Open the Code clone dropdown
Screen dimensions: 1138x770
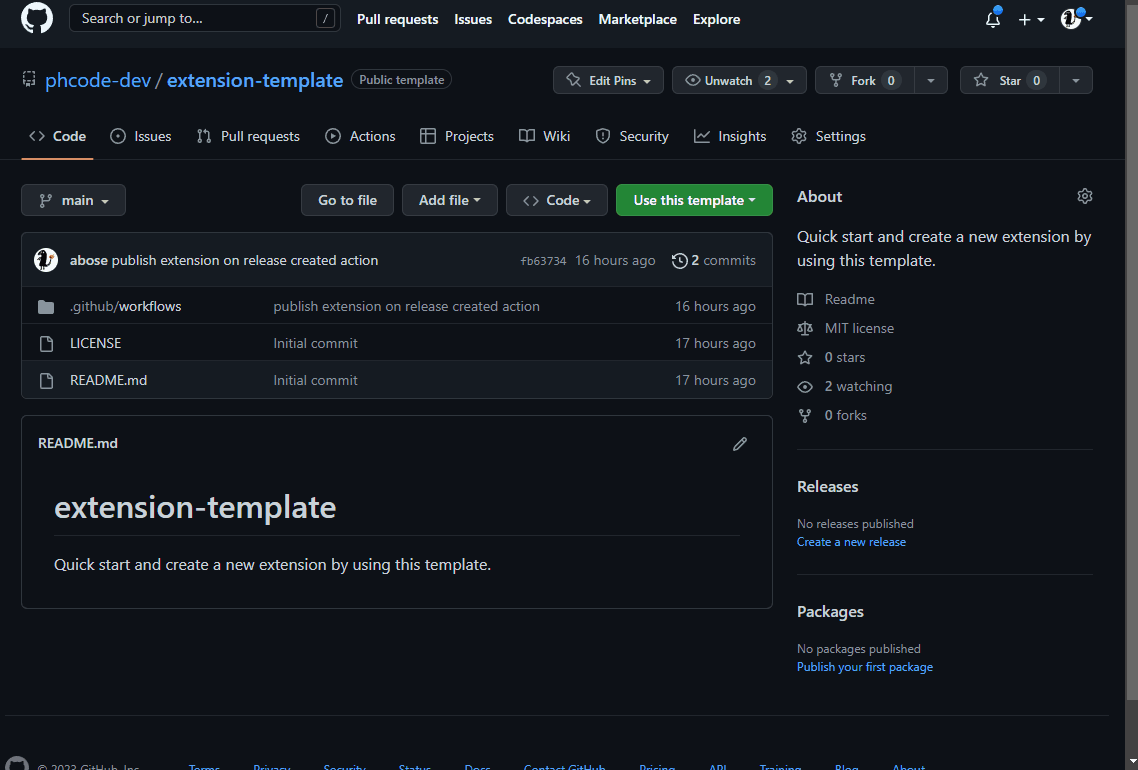point(557,200)
